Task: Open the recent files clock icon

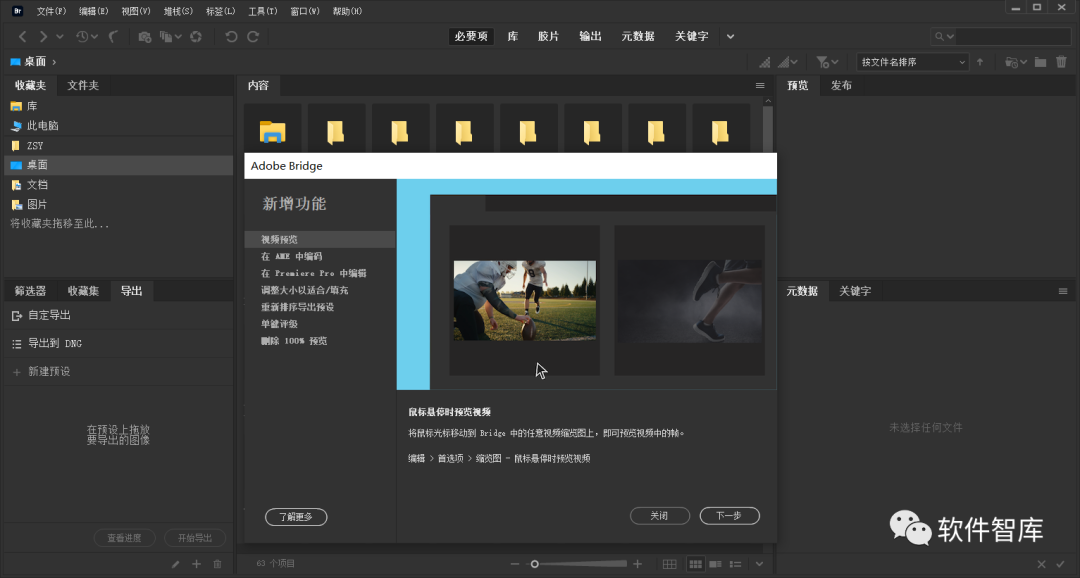Action: 83,37
